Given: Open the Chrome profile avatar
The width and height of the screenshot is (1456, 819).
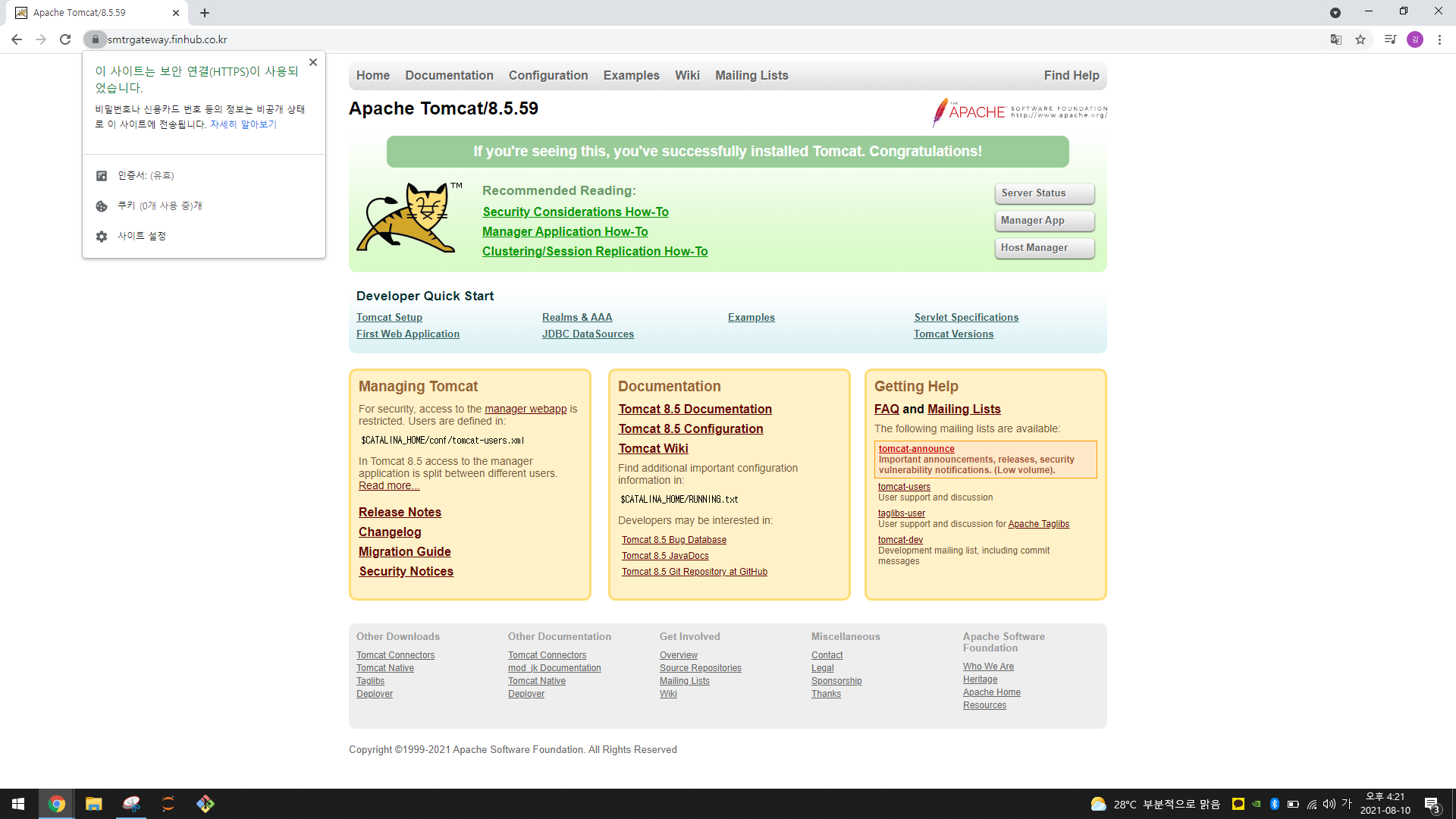Looking at the screenshot, I should 1415,39.
